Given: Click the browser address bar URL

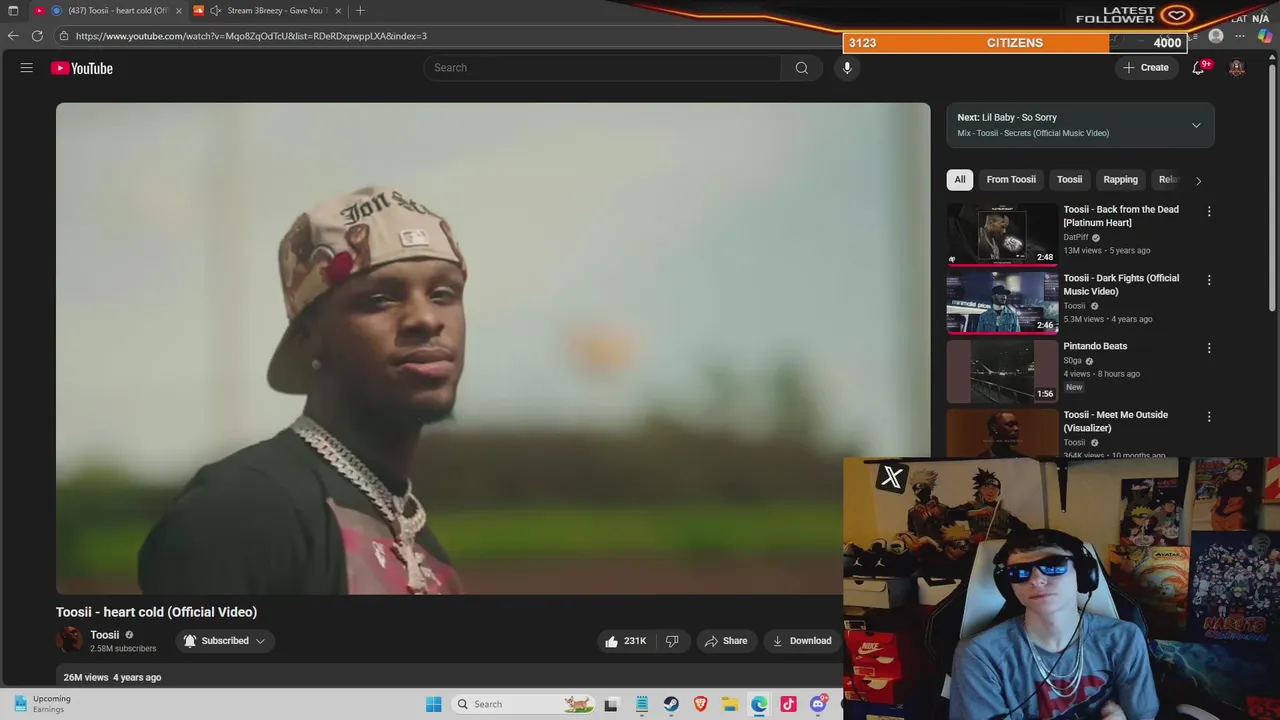Looking at the screenshot, I should 251,36.
